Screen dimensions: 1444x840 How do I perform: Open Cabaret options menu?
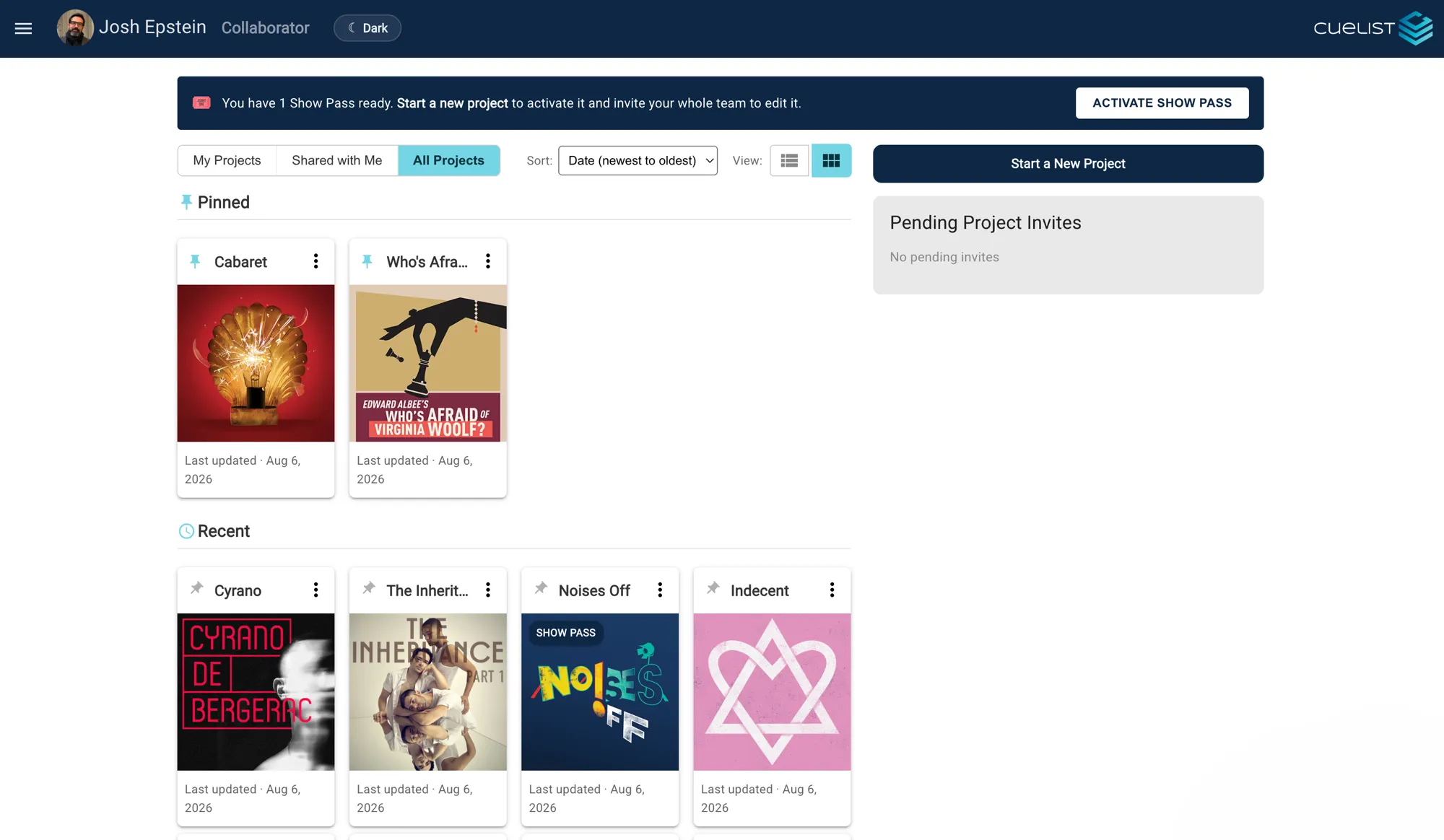[316, 261]
